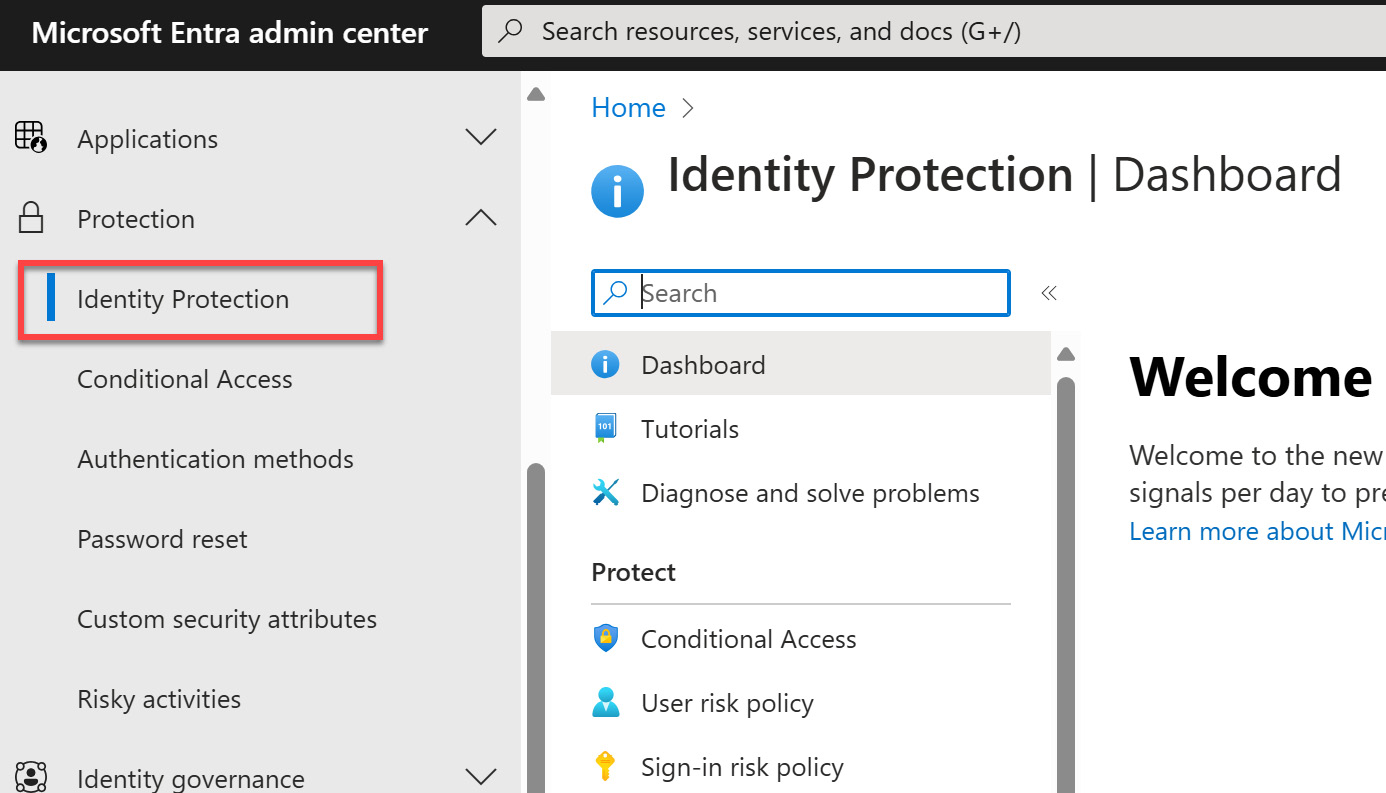Click the Welcome heading text
Image resolution: width=1386 pixels, height=793 pixels.
coord(1250,377)
